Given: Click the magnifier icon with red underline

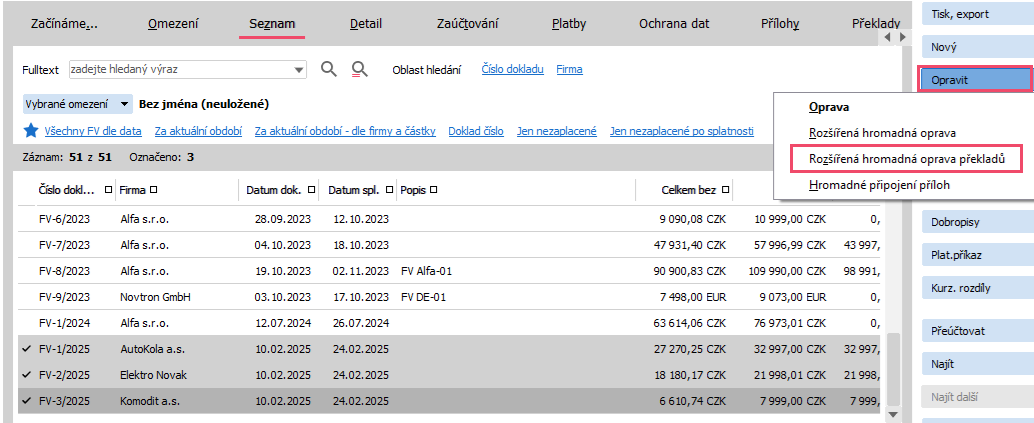Looking at the screenshot, I should tap(360, 69).
